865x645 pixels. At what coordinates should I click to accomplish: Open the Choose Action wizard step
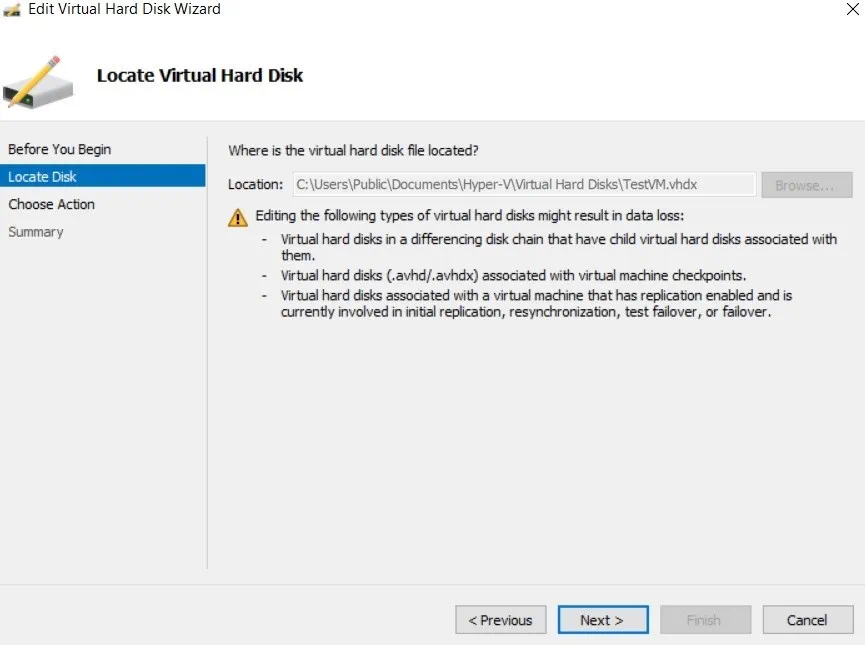point(52,204)
